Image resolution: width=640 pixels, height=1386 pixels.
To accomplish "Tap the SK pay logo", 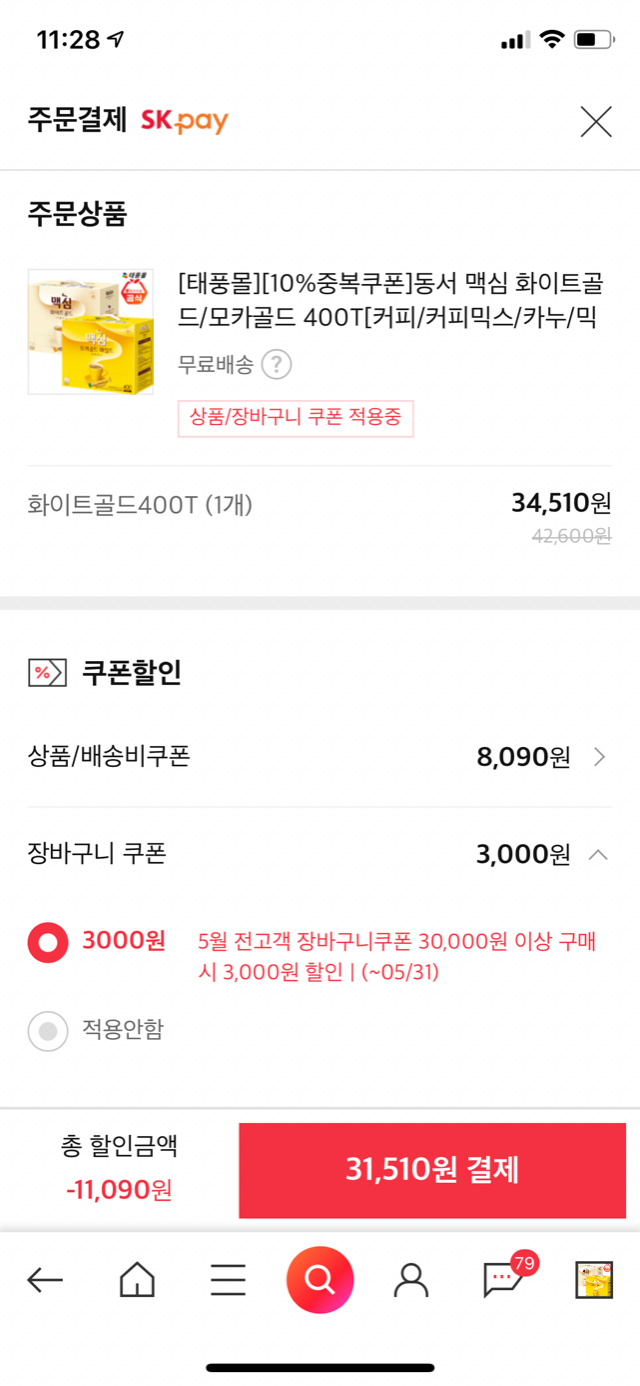I will (184, 122).
